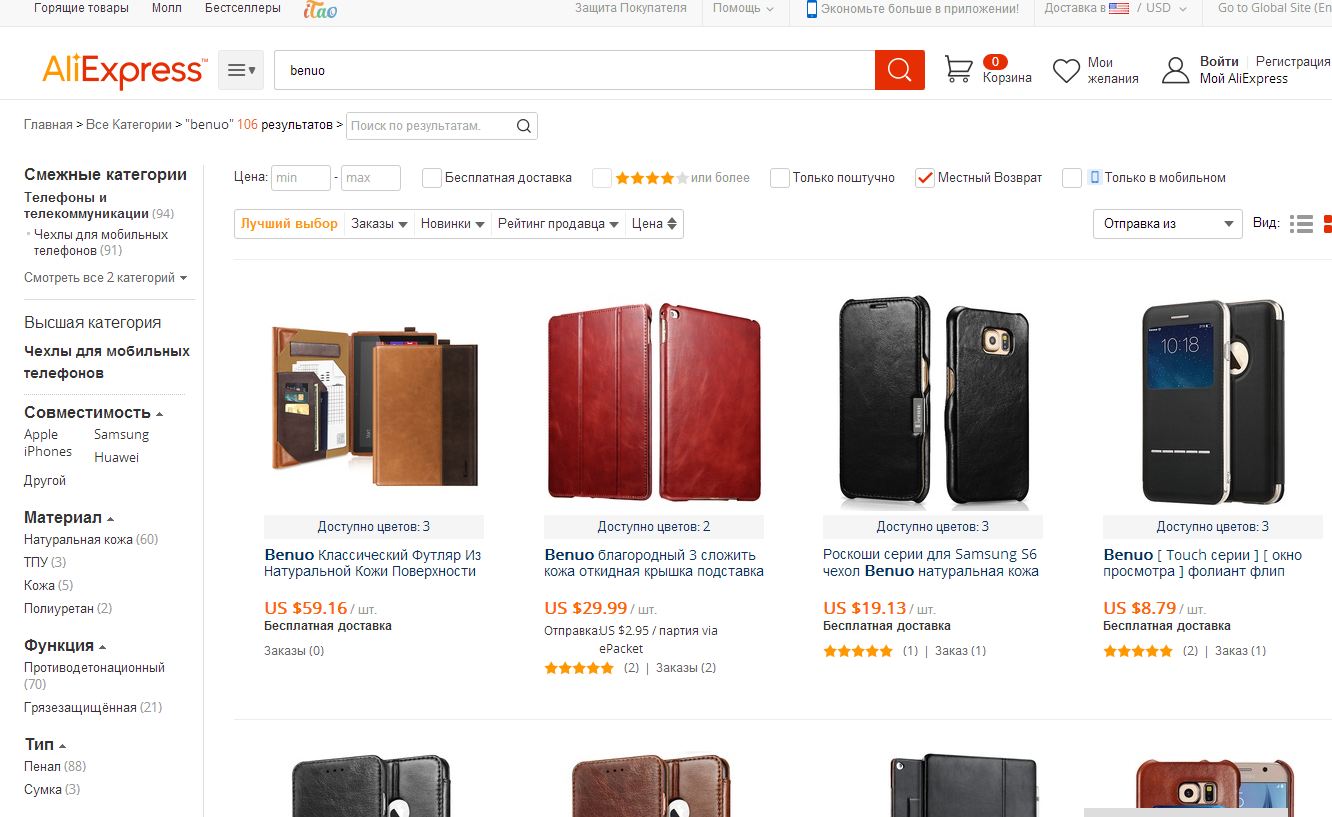The height and width of the screenshot is (817, 1332).
Task: Click the AliExpress logo
Action: click(x=123, y=71)
